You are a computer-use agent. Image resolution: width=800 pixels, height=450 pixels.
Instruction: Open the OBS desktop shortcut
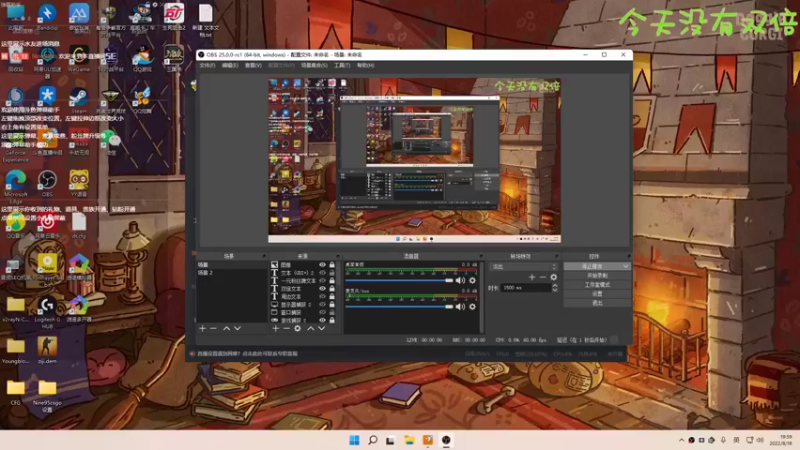coord(47,183)
